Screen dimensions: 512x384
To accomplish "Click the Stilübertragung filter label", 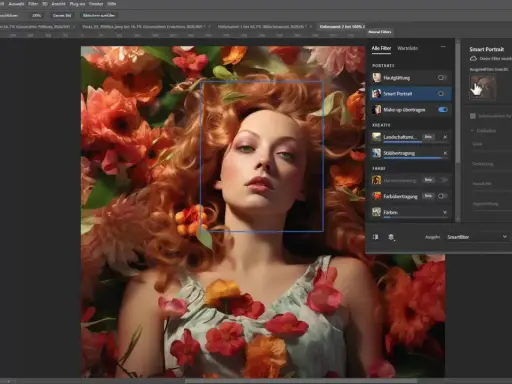I will (399, 153).
